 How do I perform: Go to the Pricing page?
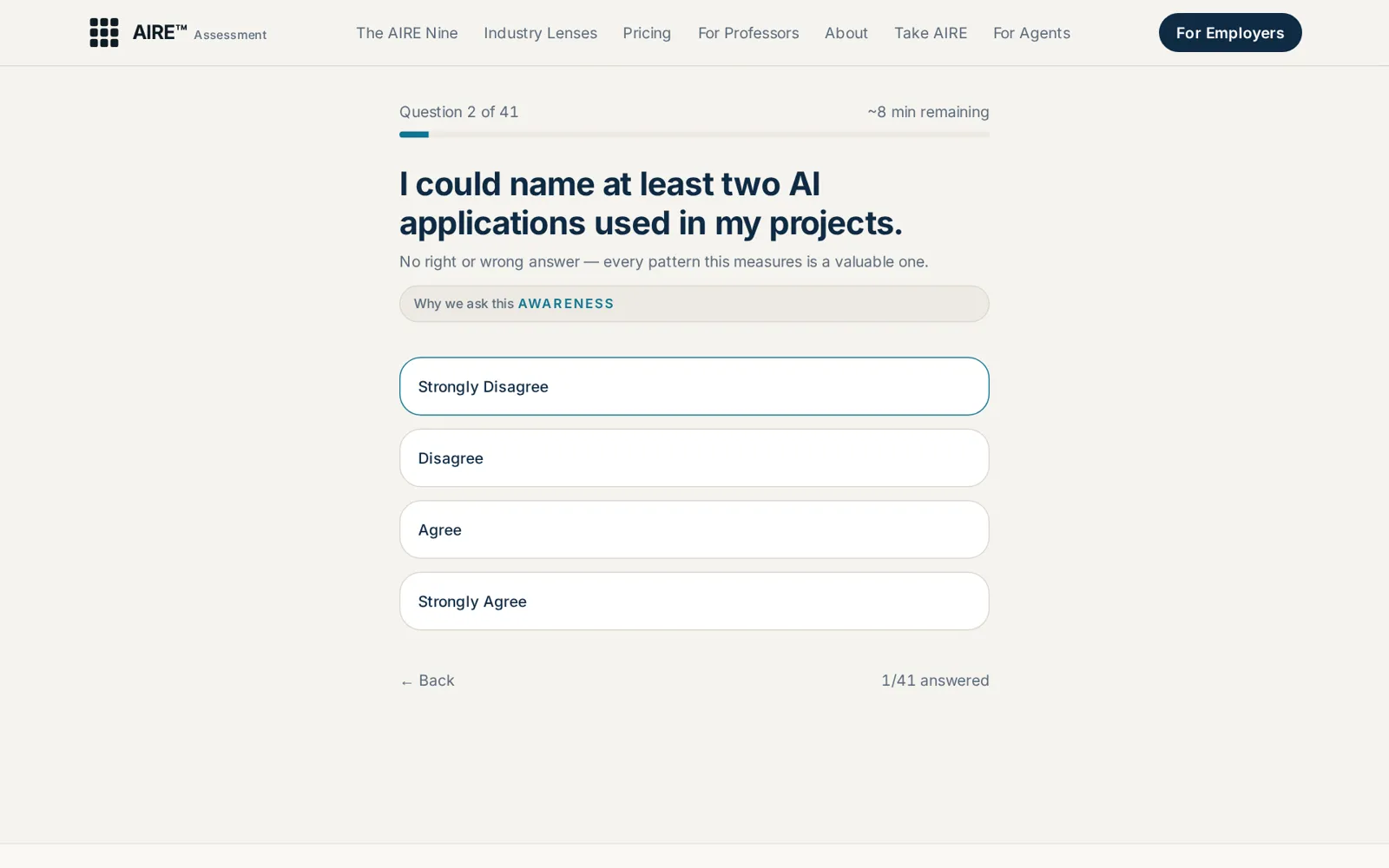pos(647,33)
